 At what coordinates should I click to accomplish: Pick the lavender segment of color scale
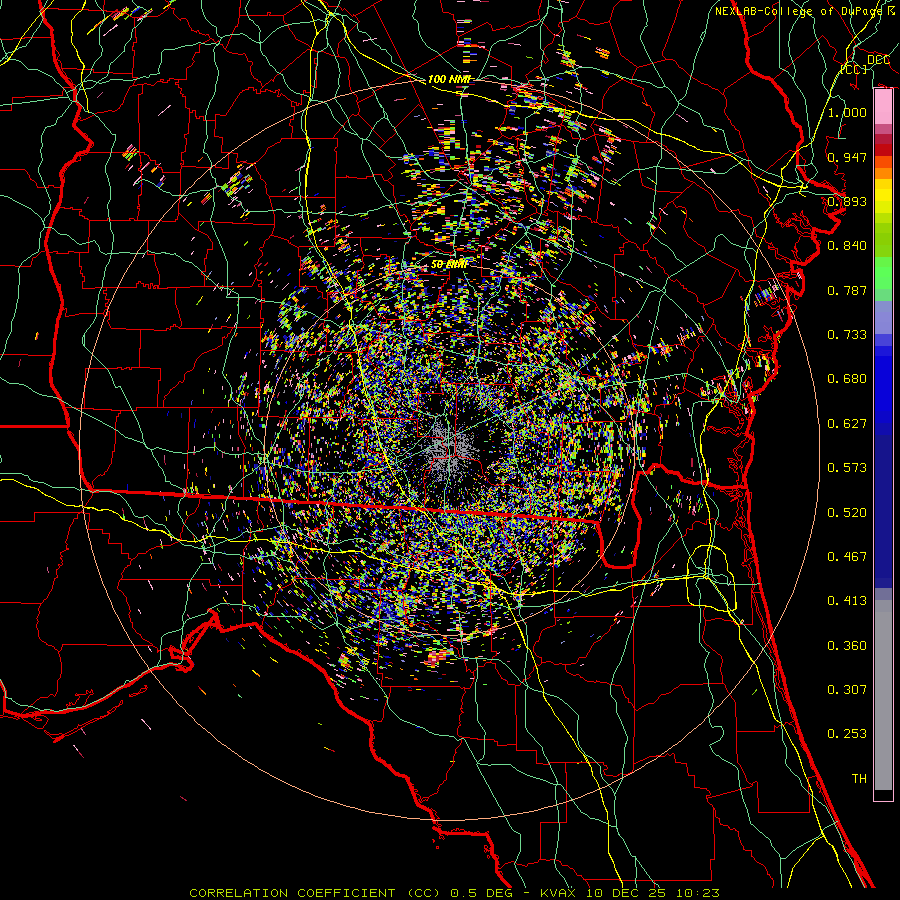pos(883,318)
